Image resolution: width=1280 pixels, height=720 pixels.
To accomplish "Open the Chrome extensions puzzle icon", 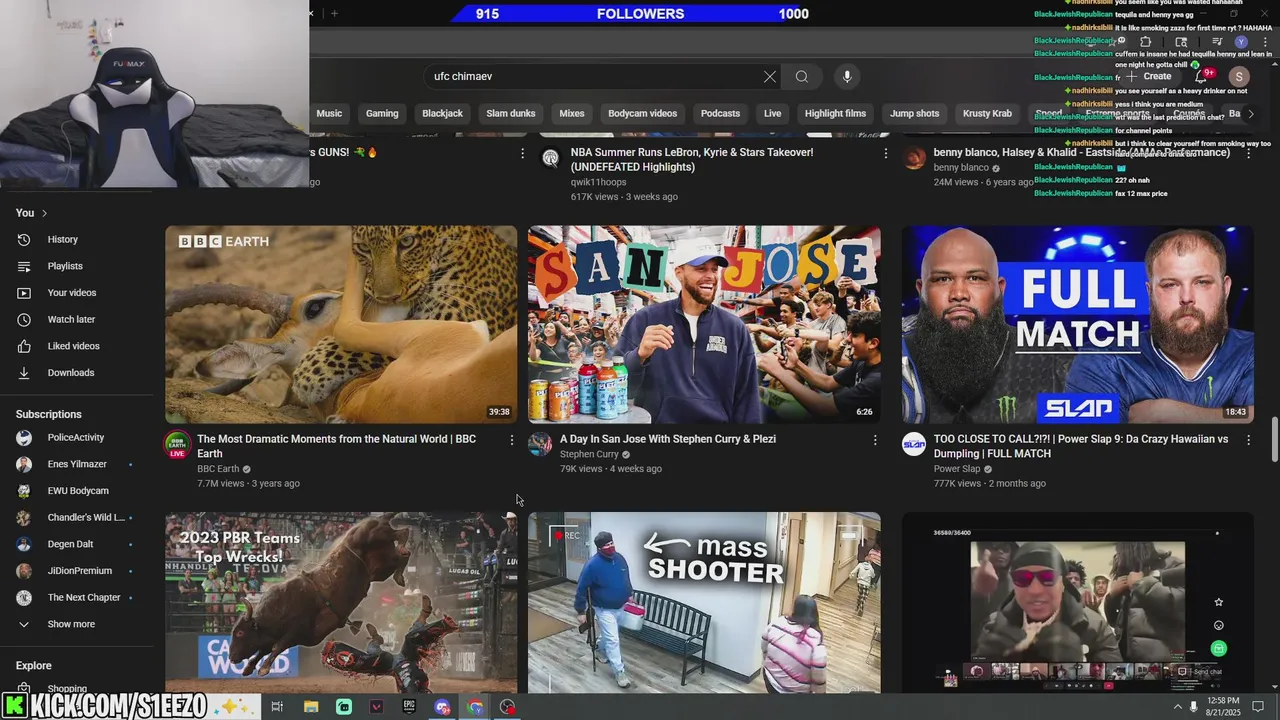I will [x=1146, y=42].
